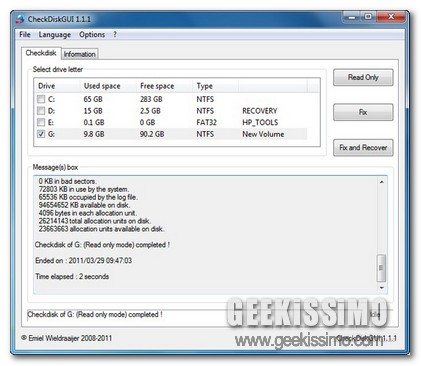Open the ? help menu
The height and width of the screenshot is (366, 421).
115,35
